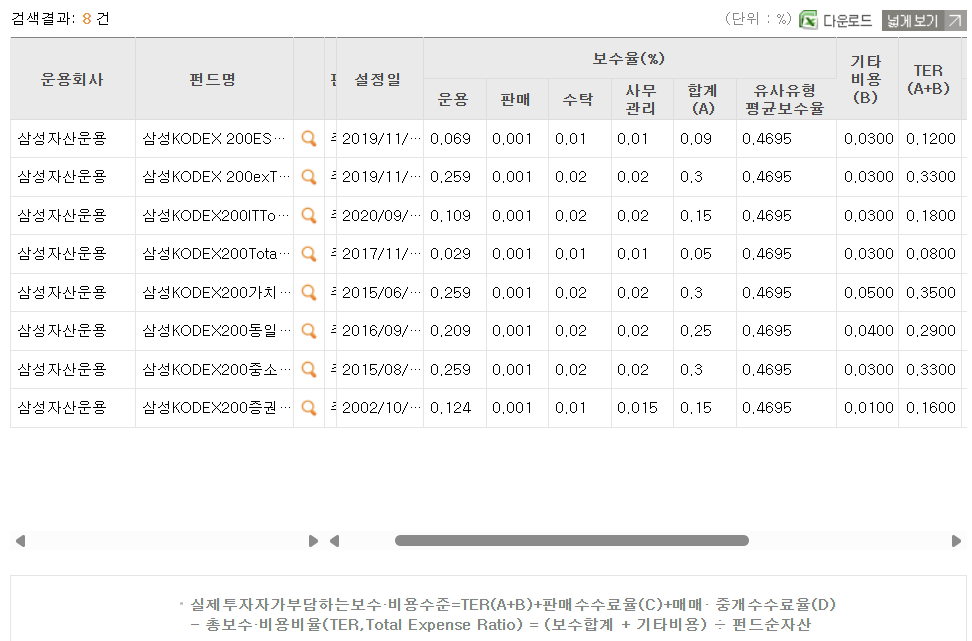Click the TER(A+B) column header
The image size is (972, 641).
click(929, 79)
